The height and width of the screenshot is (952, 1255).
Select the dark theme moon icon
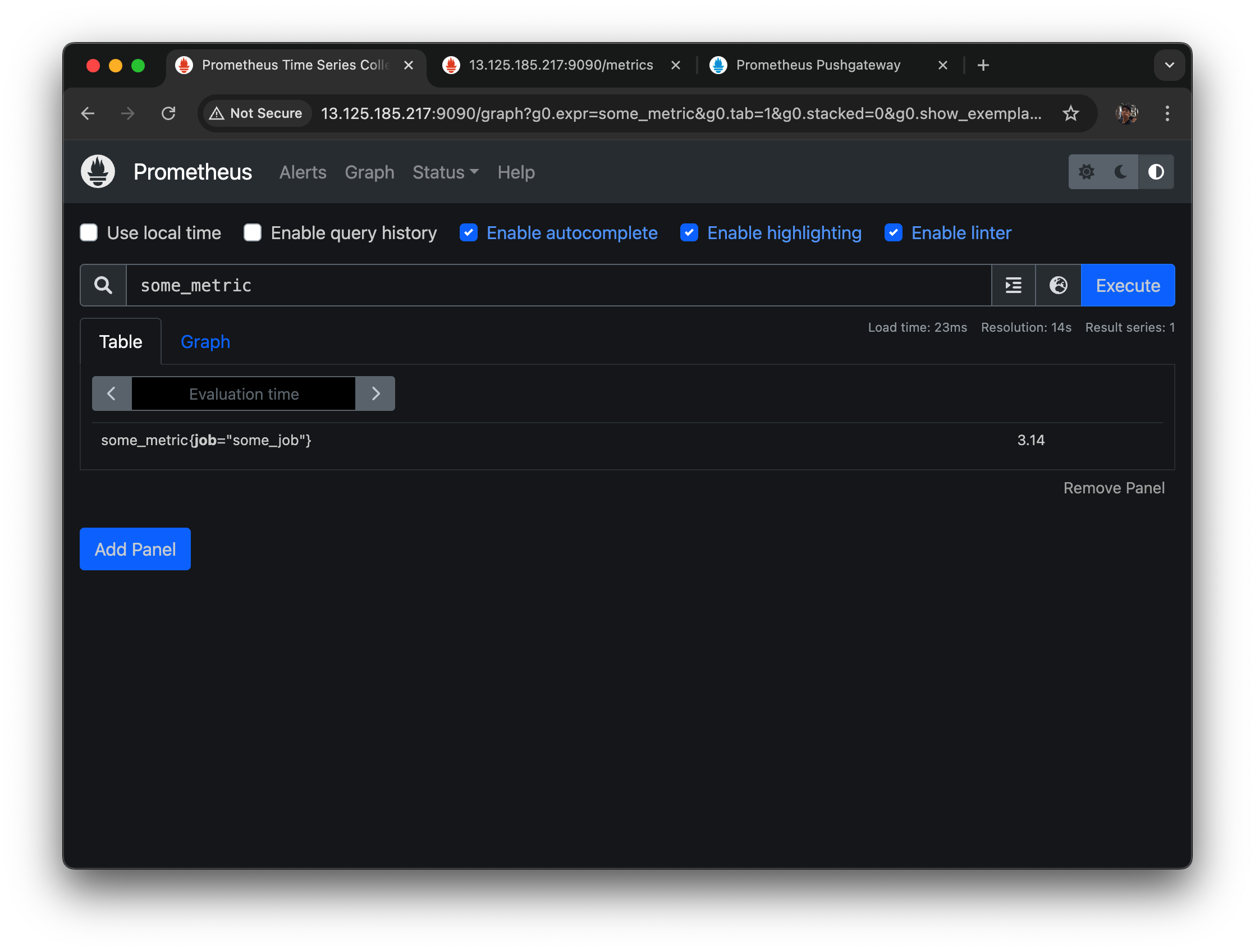tap(1120, 172)
